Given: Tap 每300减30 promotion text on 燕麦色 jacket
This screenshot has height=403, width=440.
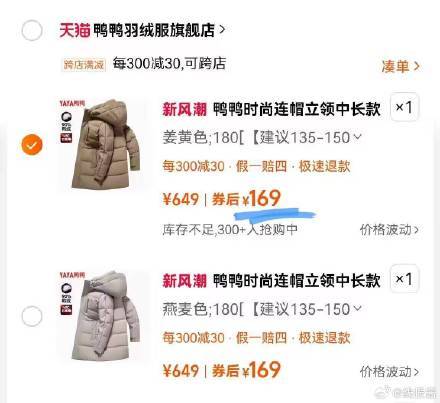Looking at the screenshot, I should 193,338.
